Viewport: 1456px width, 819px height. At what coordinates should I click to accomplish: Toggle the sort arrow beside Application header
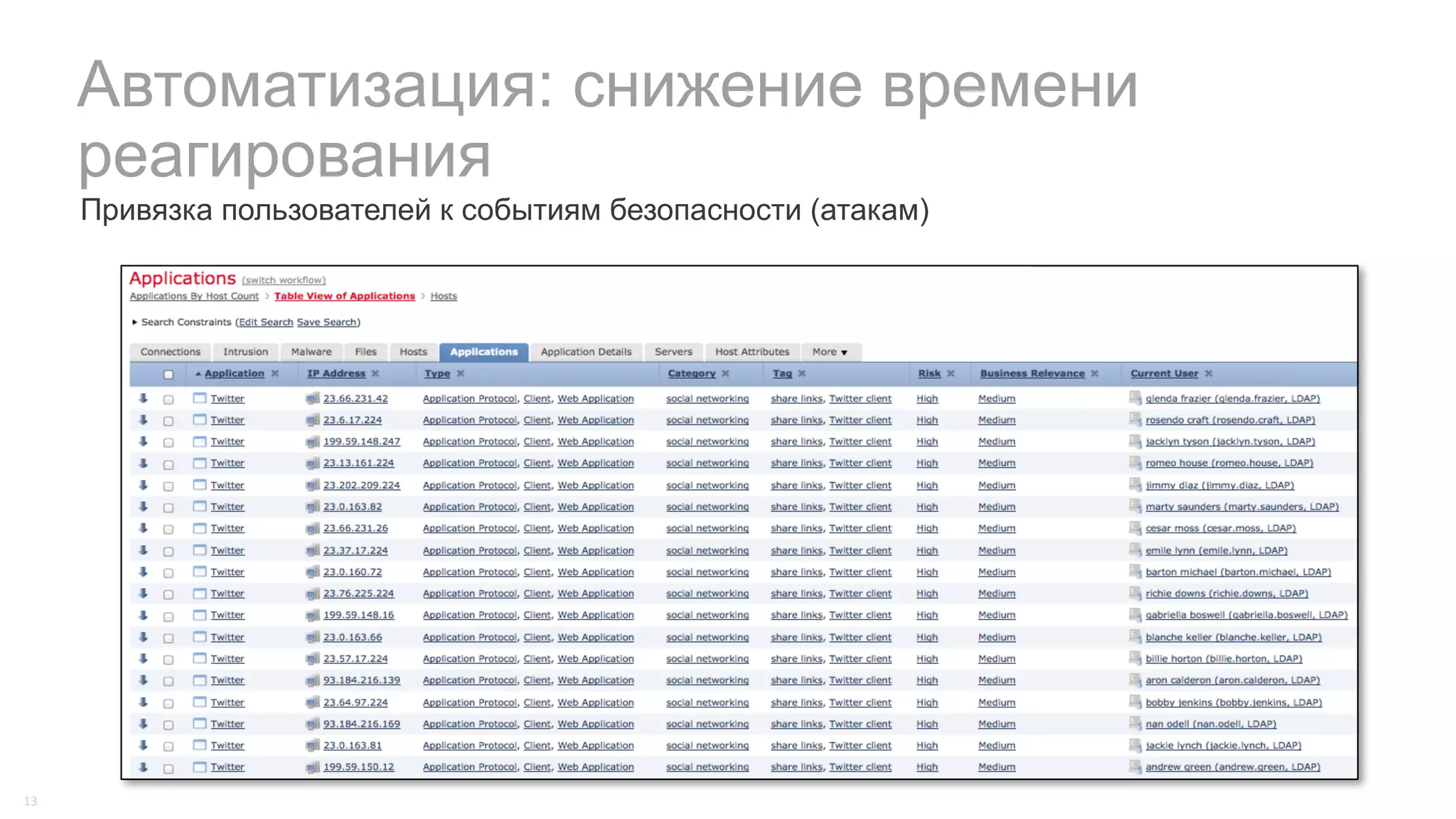coord(198,373)
